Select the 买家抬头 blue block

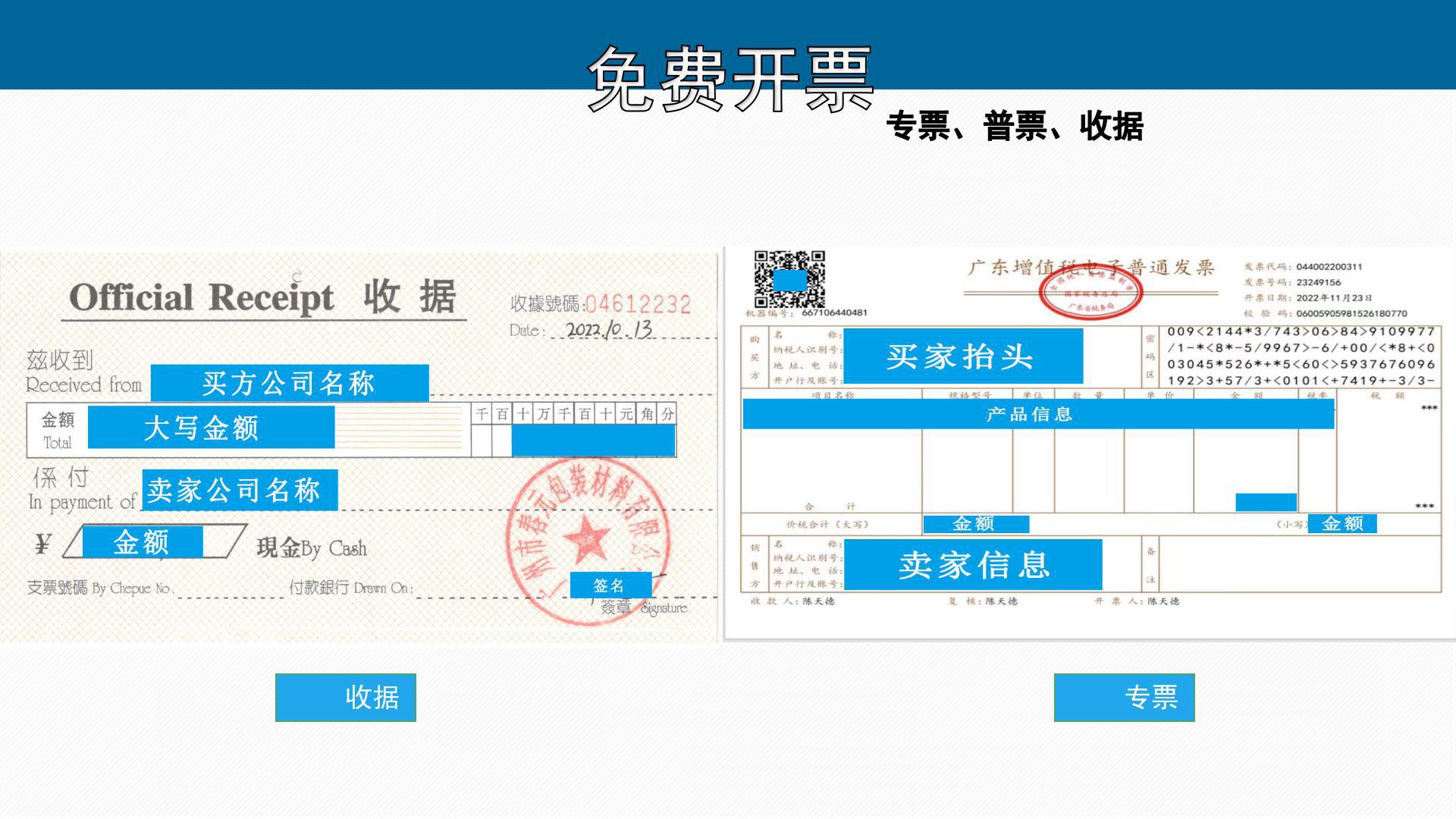click(962, 356)
